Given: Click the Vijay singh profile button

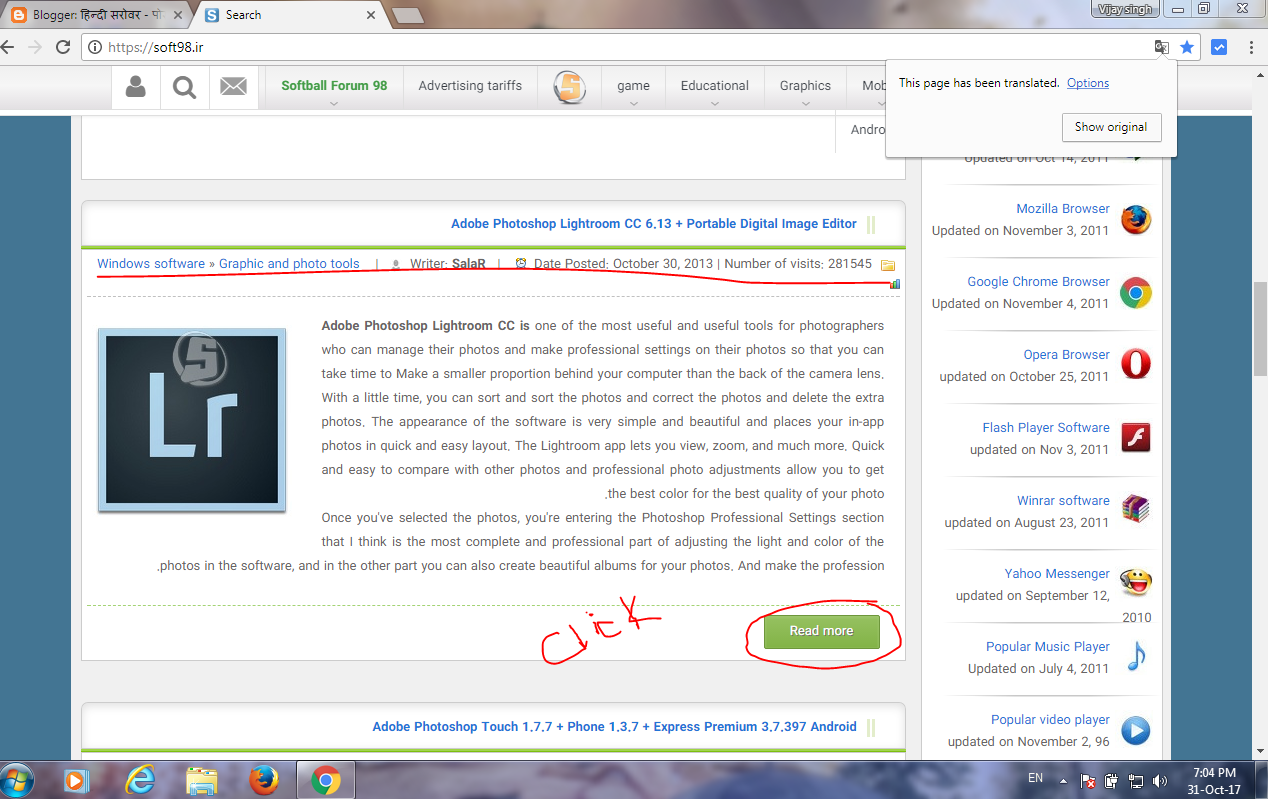Looking at the screenshot, I should [1124, 9].
